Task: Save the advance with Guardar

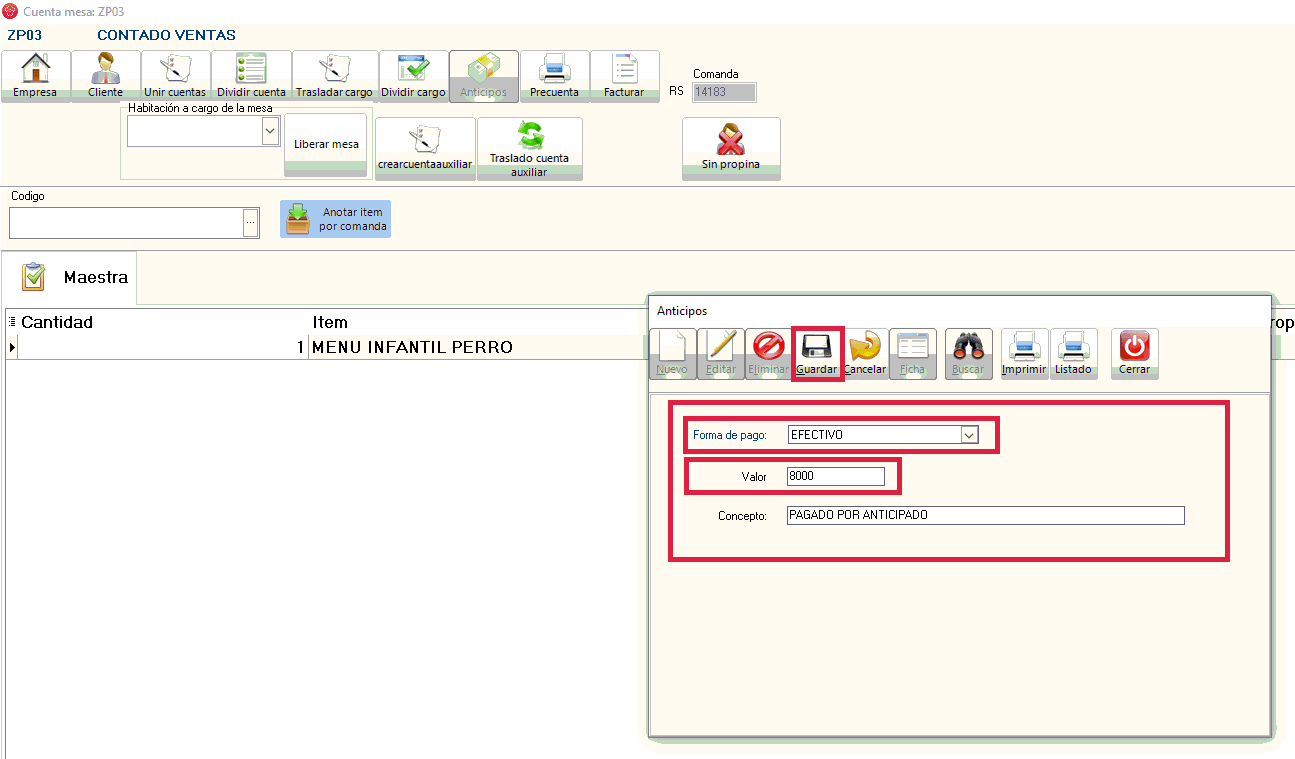Action: point(817,353)
